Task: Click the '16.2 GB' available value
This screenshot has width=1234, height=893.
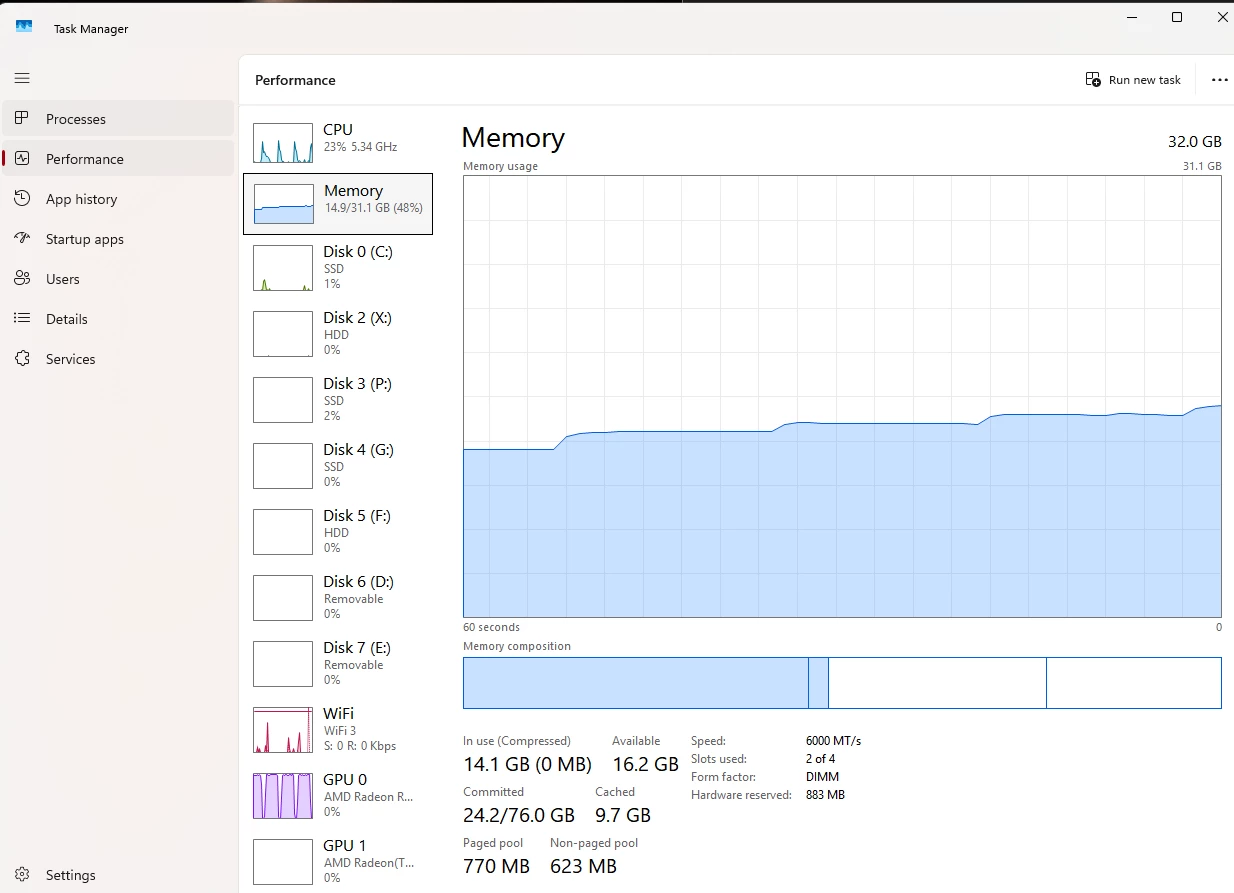Action: click(x=645, y=764)
